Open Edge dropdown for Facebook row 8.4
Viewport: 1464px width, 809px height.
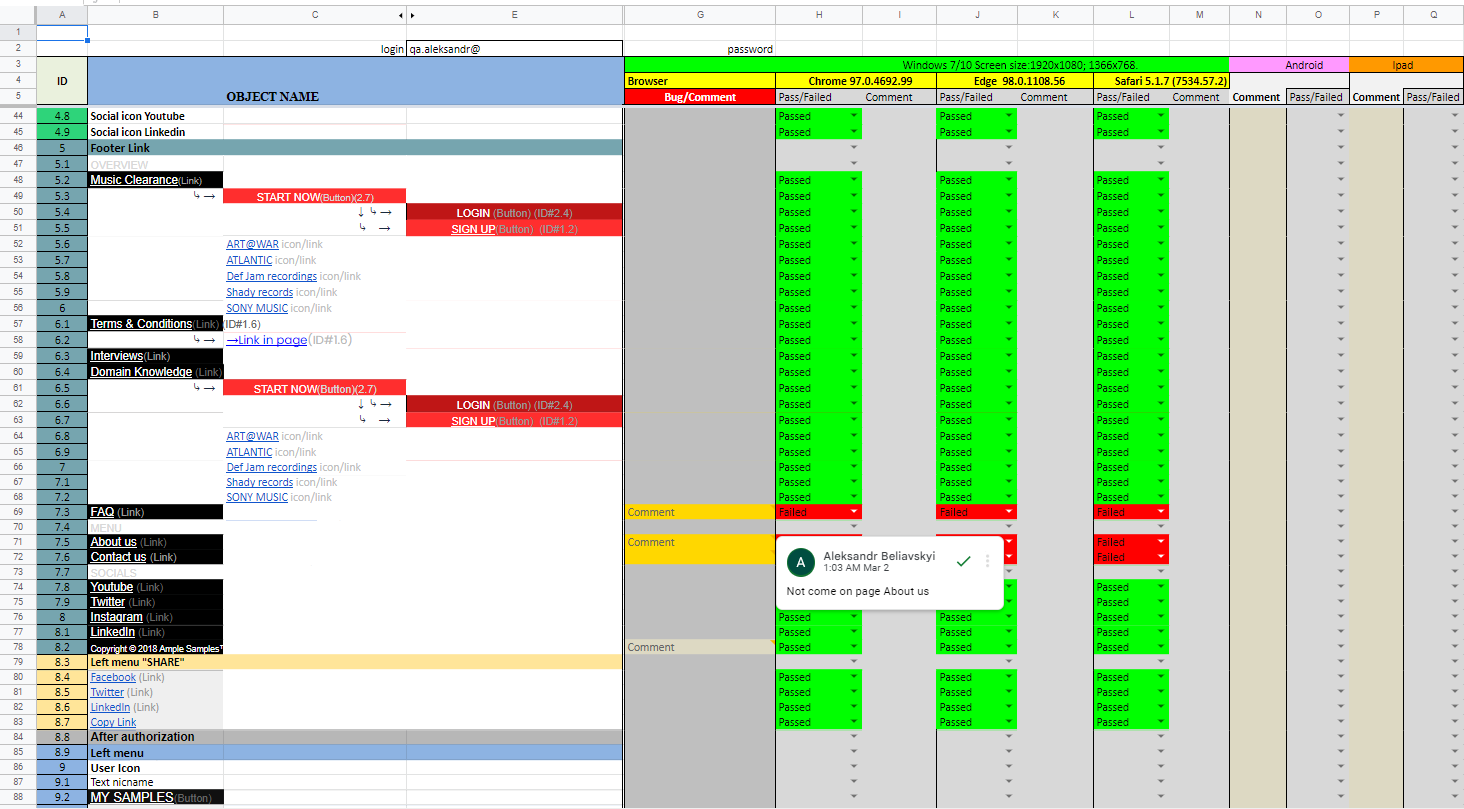pos(1010,677)
